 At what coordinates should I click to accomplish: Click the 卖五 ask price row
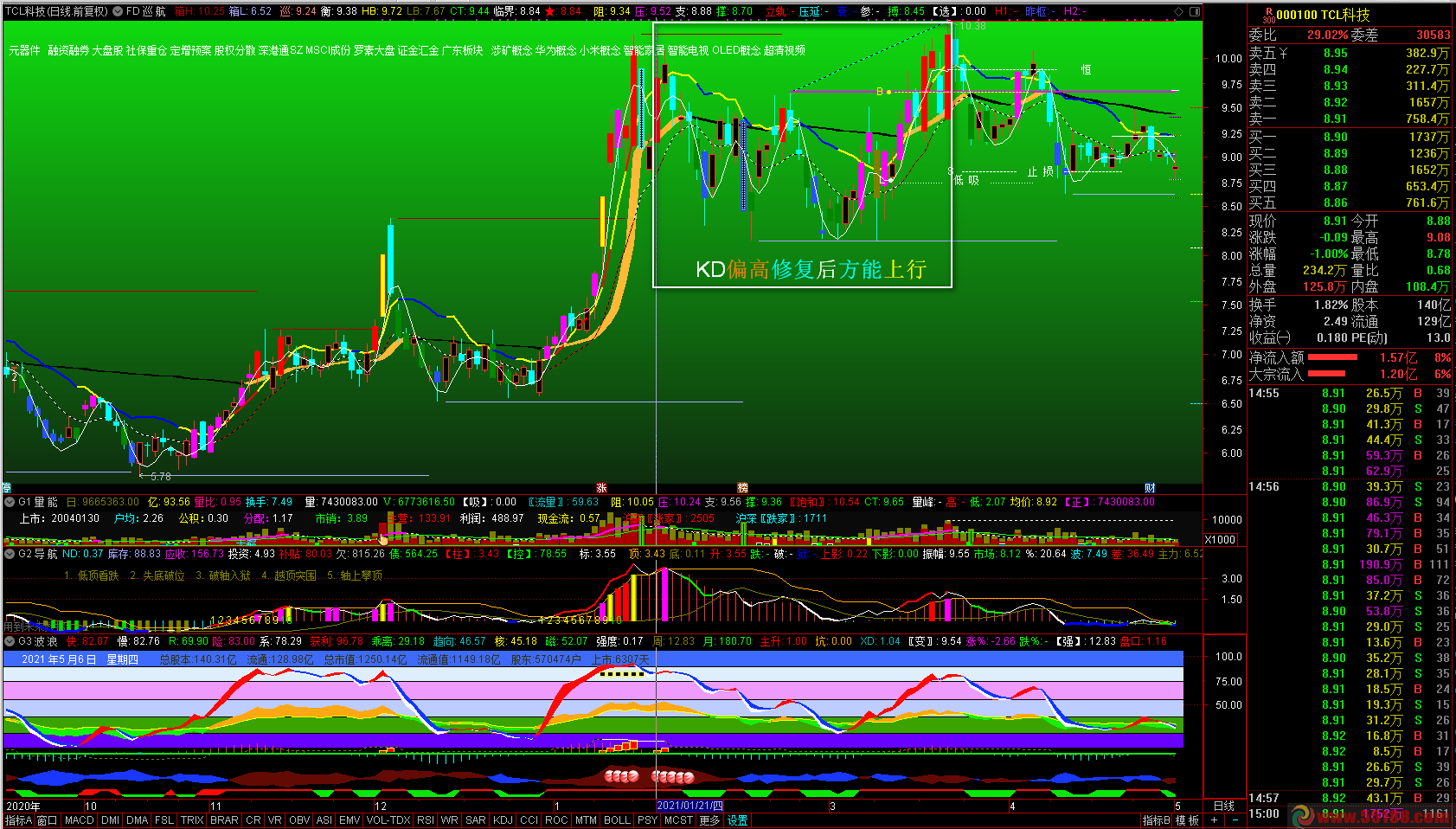1350,53
